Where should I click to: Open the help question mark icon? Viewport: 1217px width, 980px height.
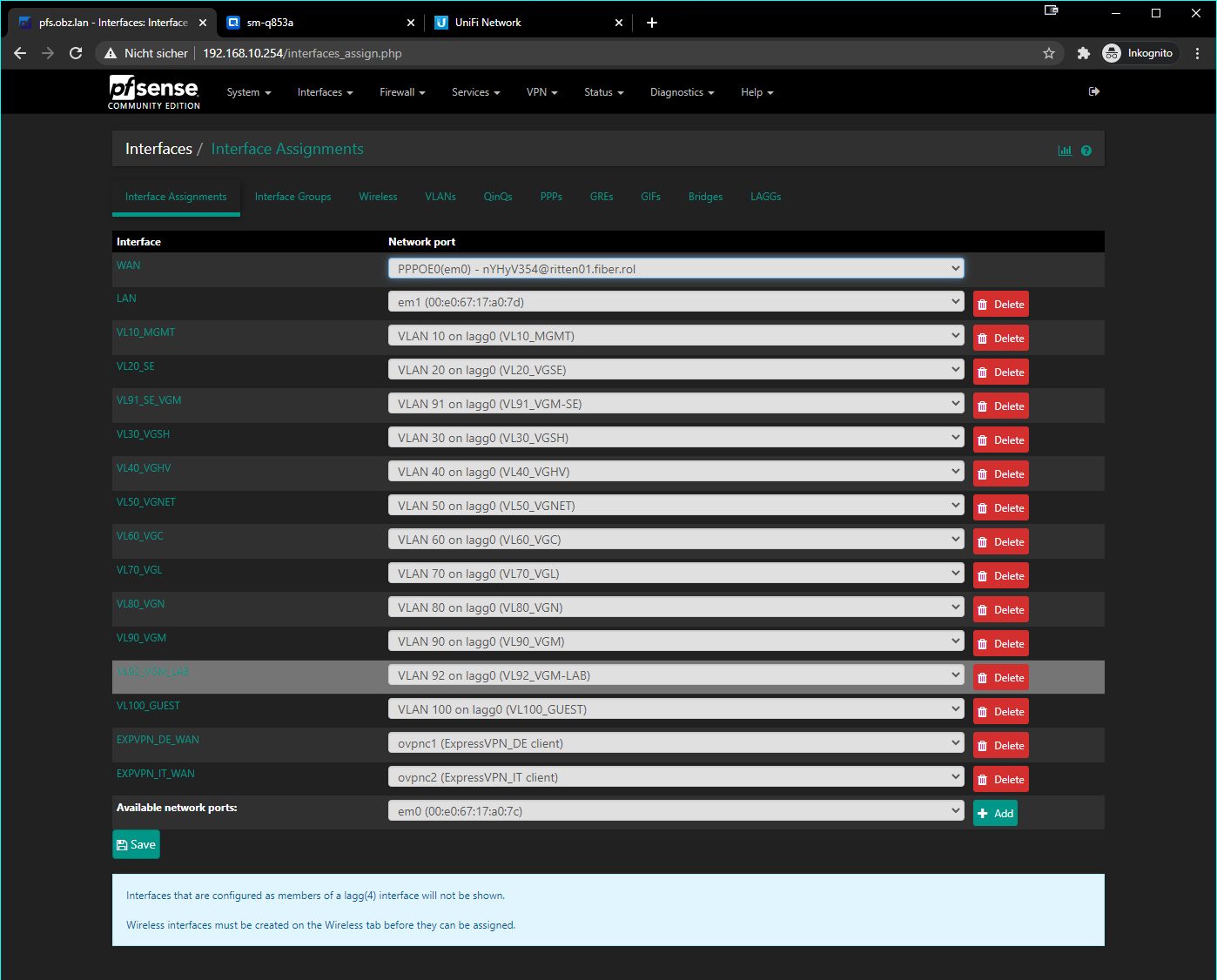pyautogui.click(x=1086, y=151)
